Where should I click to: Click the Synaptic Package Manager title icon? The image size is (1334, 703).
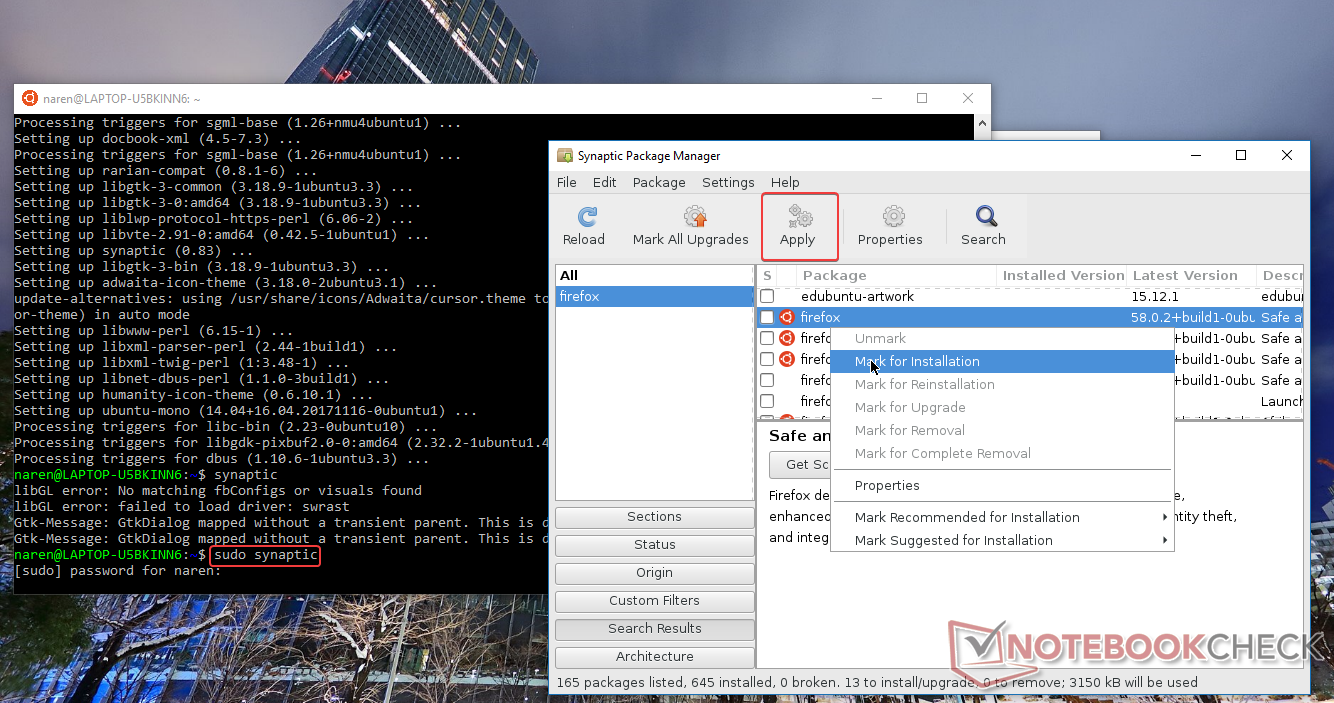point(566,155)
